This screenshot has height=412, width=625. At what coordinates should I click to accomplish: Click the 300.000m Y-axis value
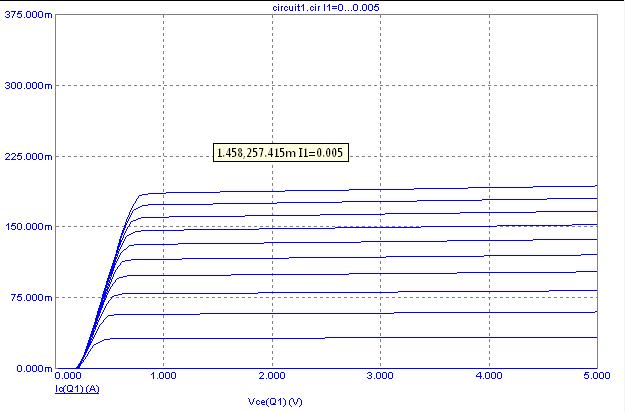[28, 86]
